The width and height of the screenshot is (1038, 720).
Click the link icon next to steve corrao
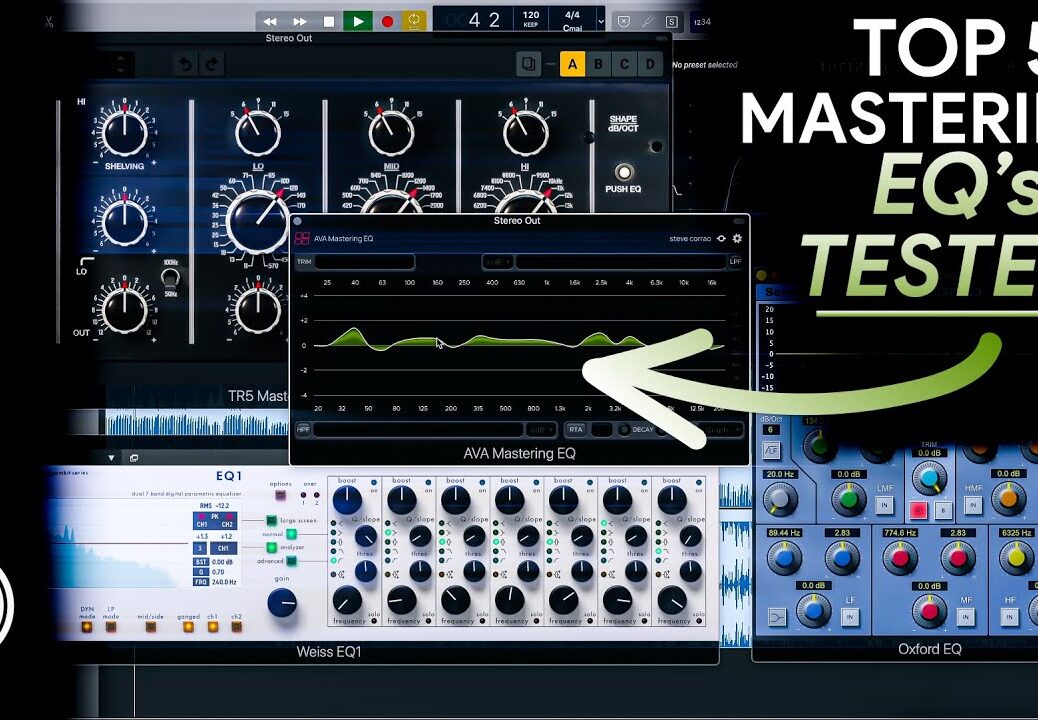point(721,238)
